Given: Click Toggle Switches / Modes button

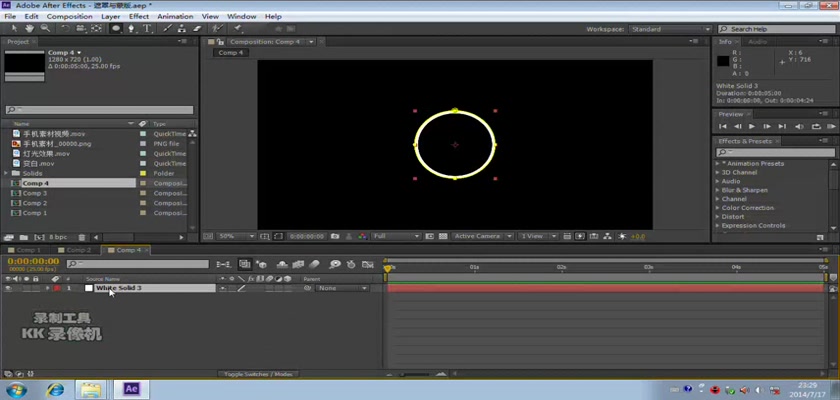Looking at the screenshot, I should click(260, 374).
